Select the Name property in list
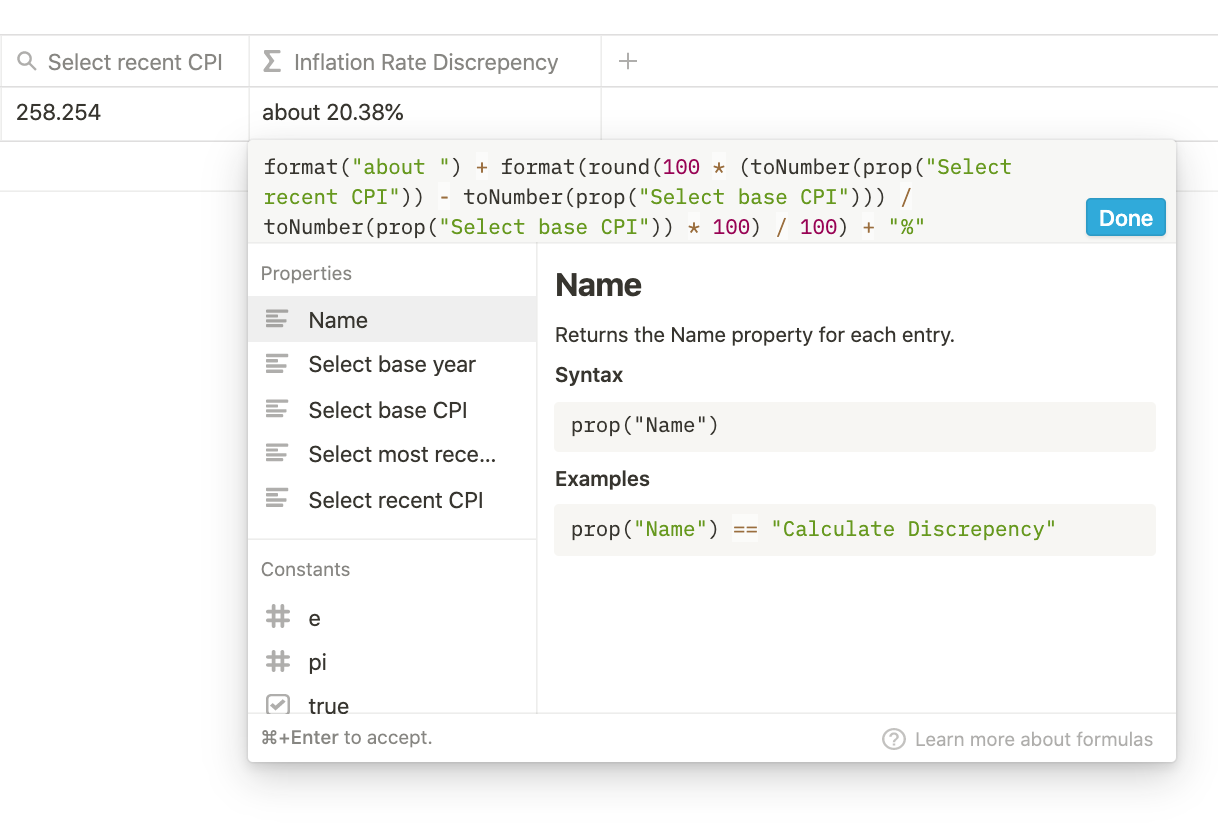Screen dimensions: 1218x824 click(x=338, y=320)
